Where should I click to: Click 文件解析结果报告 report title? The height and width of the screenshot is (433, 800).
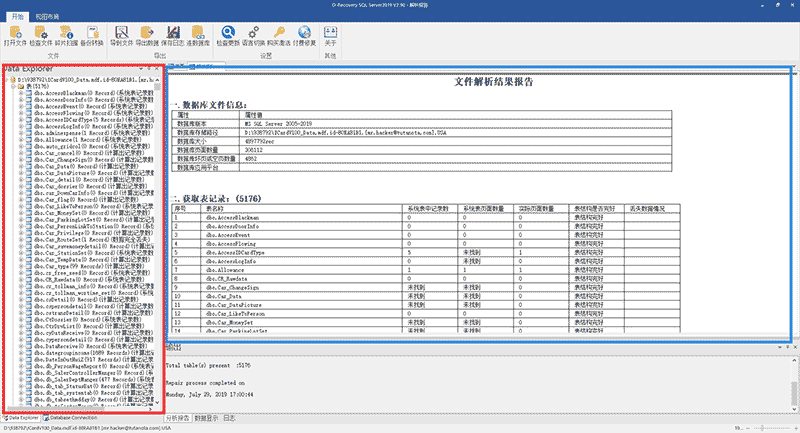pyautogui.click(x=493, y=82)
